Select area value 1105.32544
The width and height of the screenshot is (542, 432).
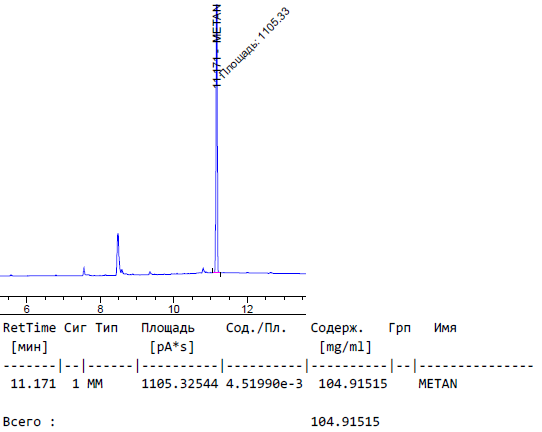coord(180,384)
